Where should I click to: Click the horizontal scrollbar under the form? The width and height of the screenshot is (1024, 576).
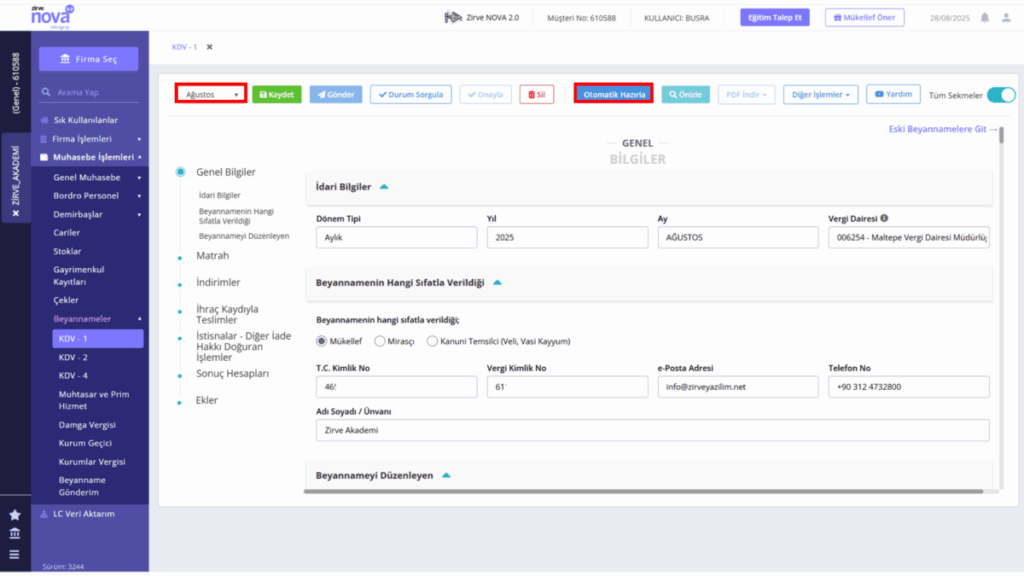(643, 491)
